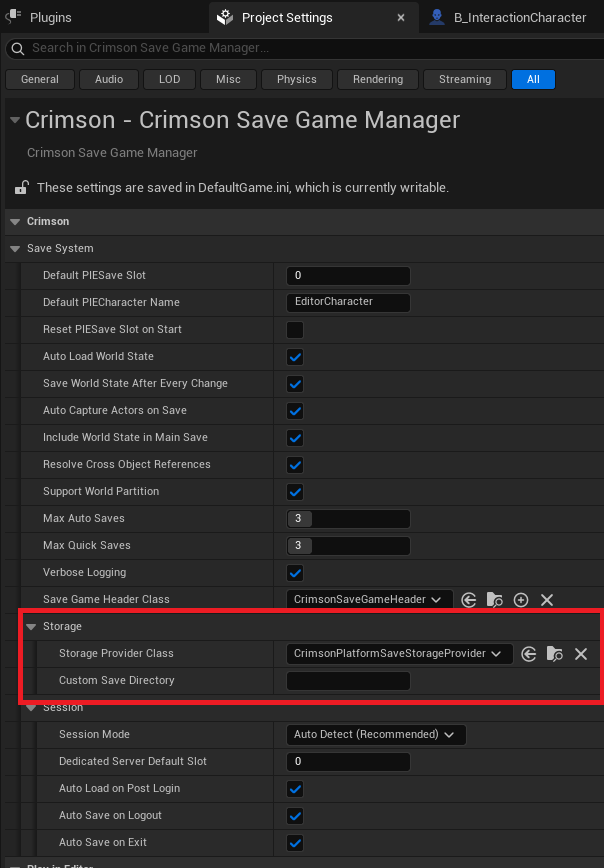The image size is (604, 868).
Task: Create new Save Game Header Class with plus icon
Action: (x=521, y=600)
